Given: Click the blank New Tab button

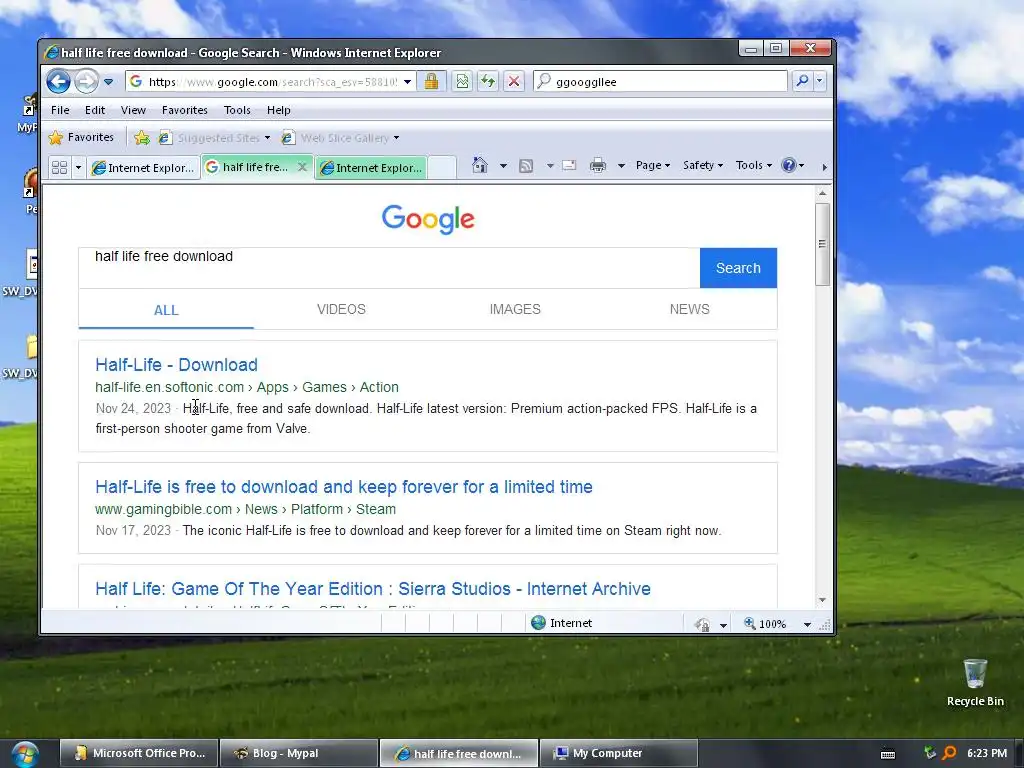Looking at the screenshot, I should point(442,167).
